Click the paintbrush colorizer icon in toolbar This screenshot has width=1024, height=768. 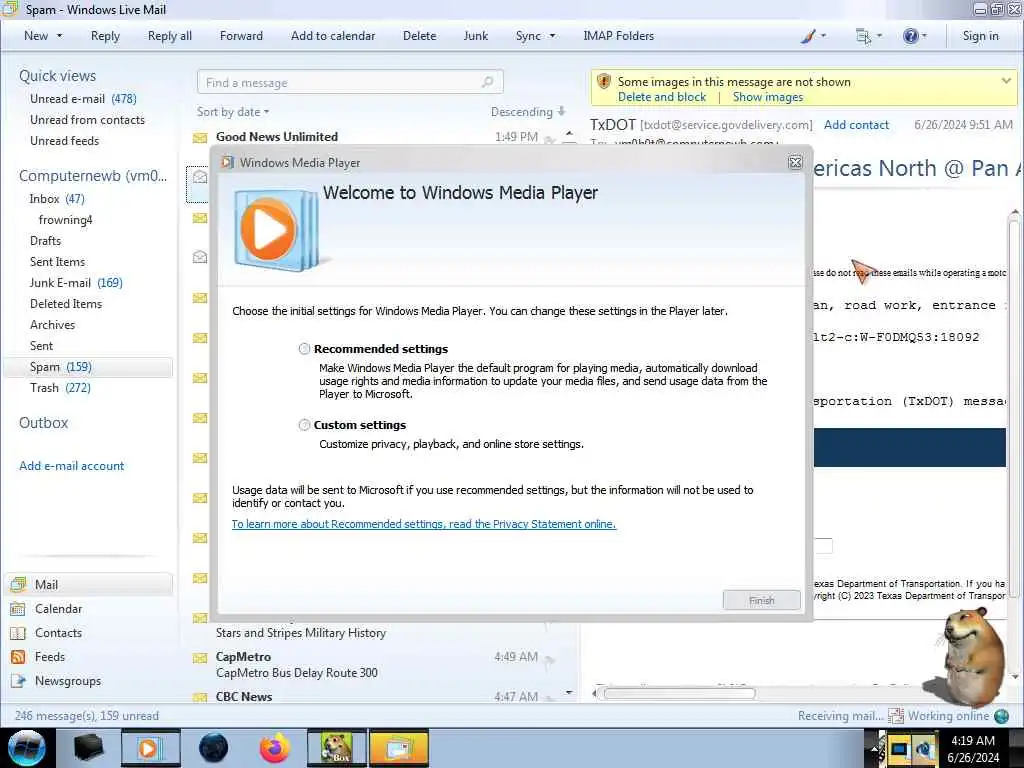pyautogui.click(x=808, y=36)
